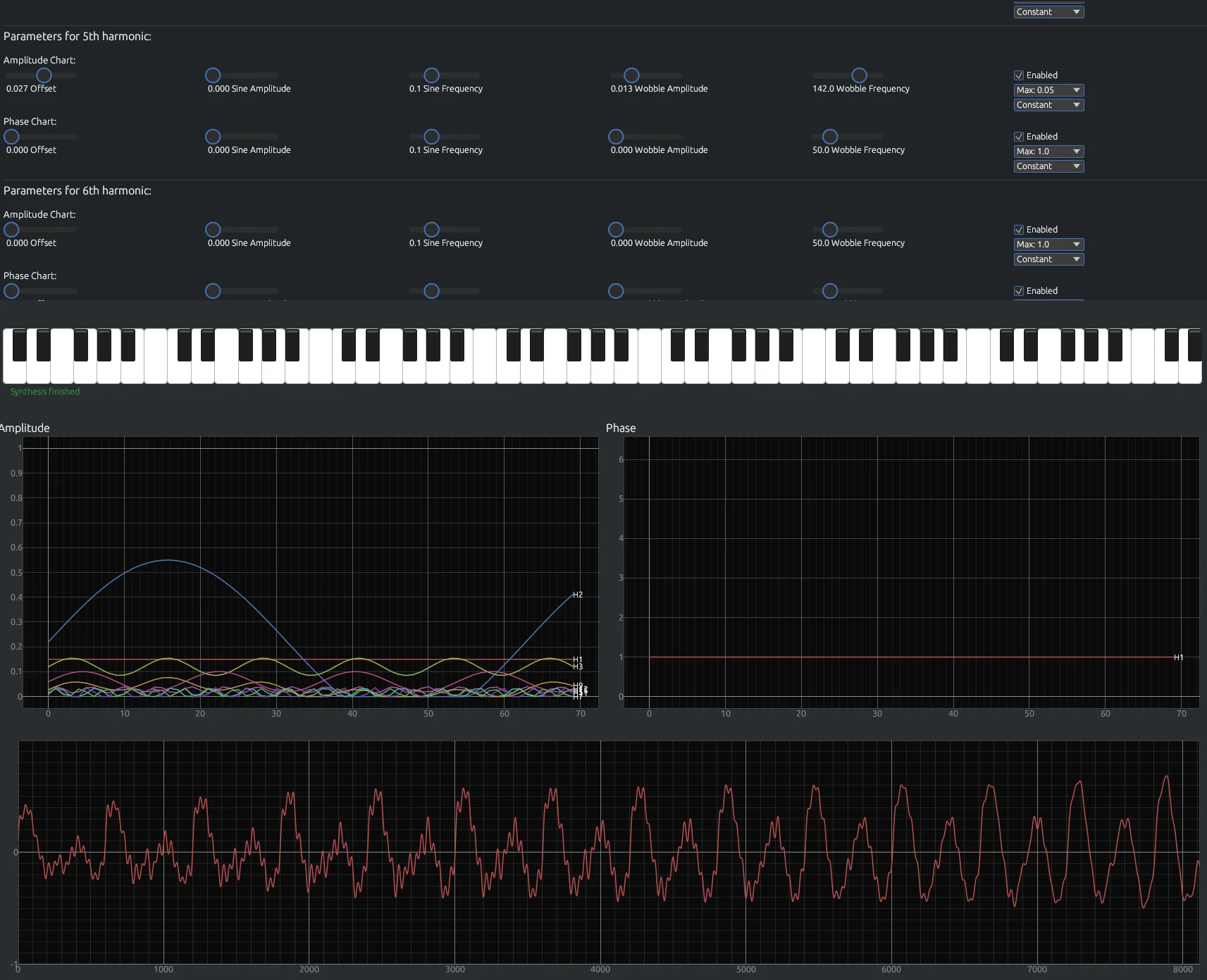Open Max: 1.0 dropdown for 5th harmonic phase

coord(1048,151)
